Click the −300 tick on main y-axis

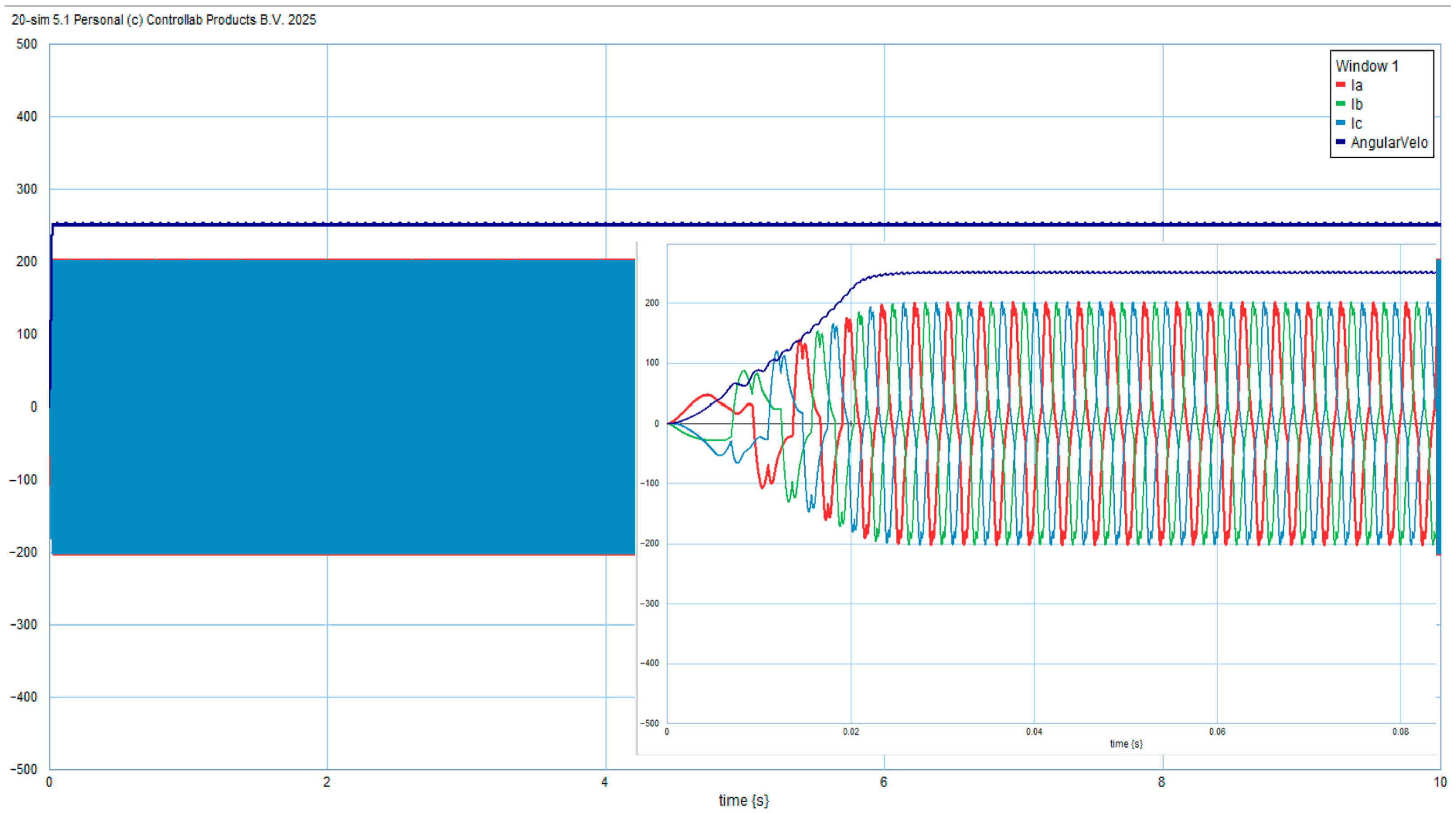pyautogui.click(x=24, y=624)
